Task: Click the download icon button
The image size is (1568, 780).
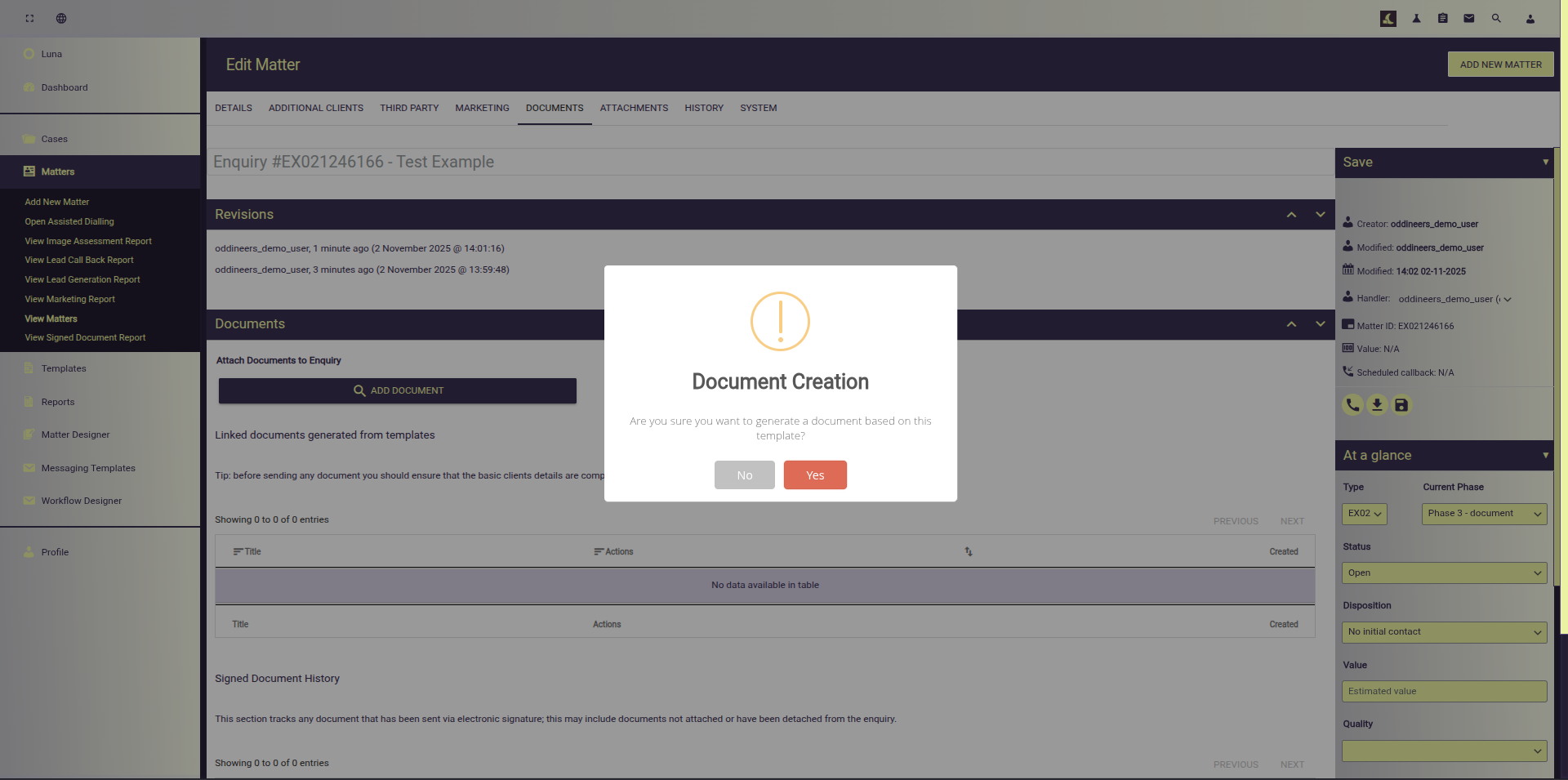Action: point(1377,405)
